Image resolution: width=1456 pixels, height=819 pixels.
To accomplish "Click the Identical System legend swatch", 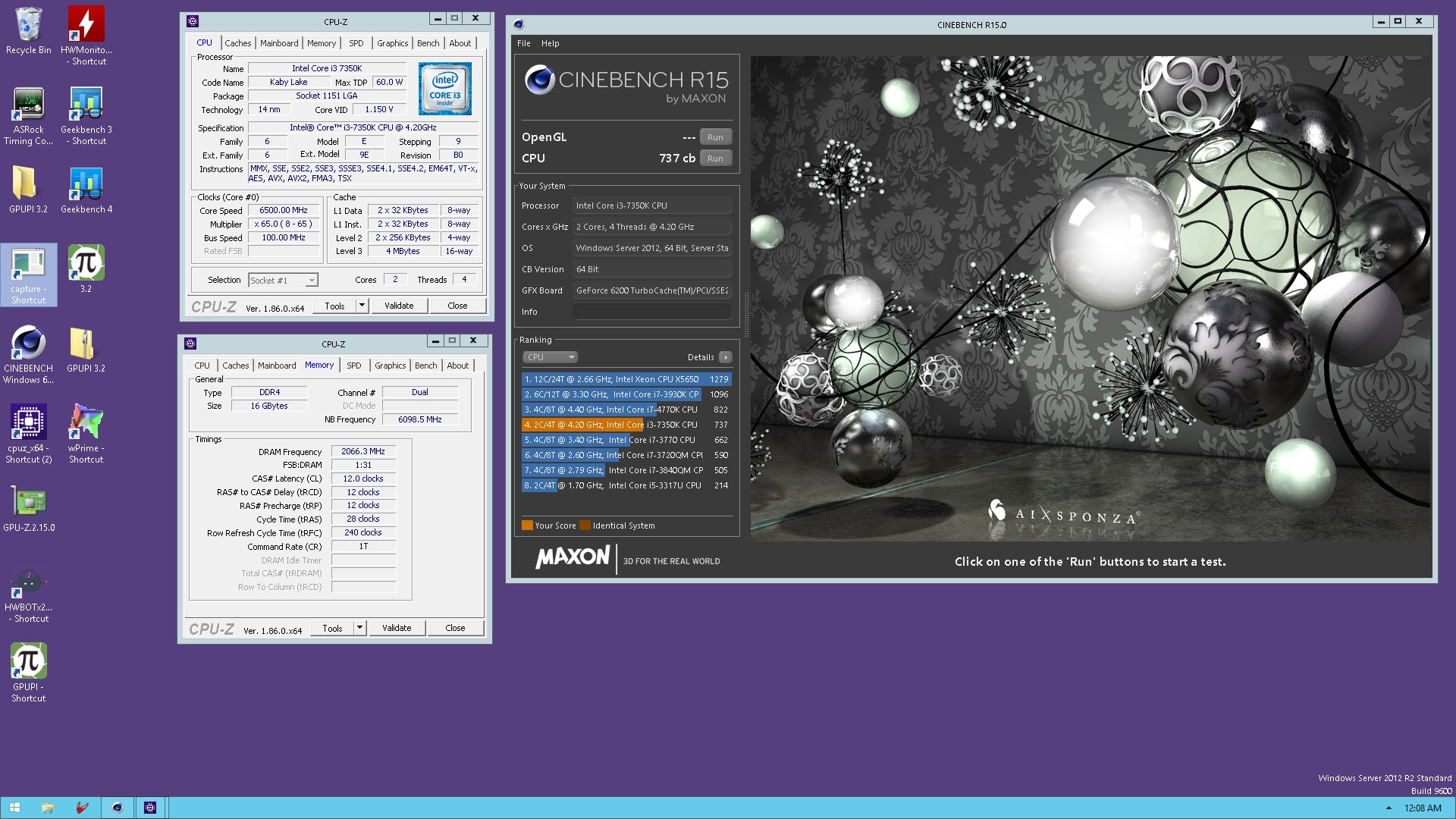I will tap(585, 526).
